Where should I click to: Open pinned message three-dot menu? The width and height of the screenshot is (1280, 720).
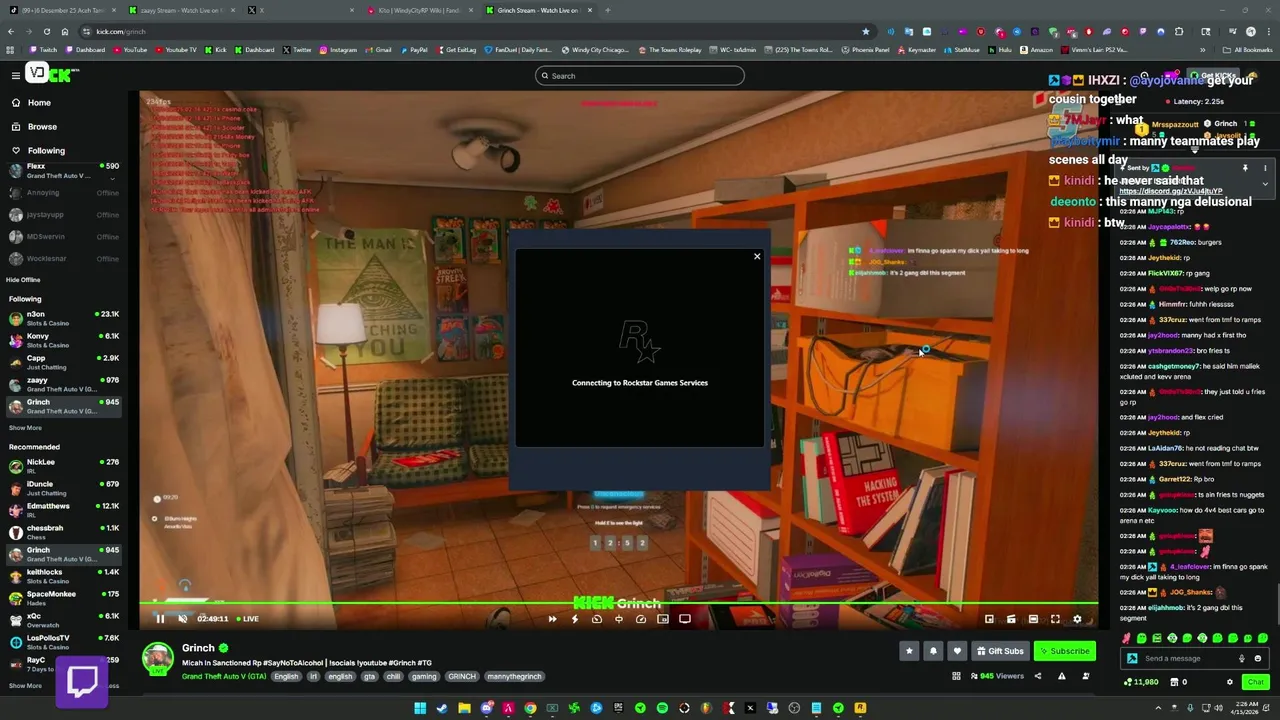point(1265,168)
